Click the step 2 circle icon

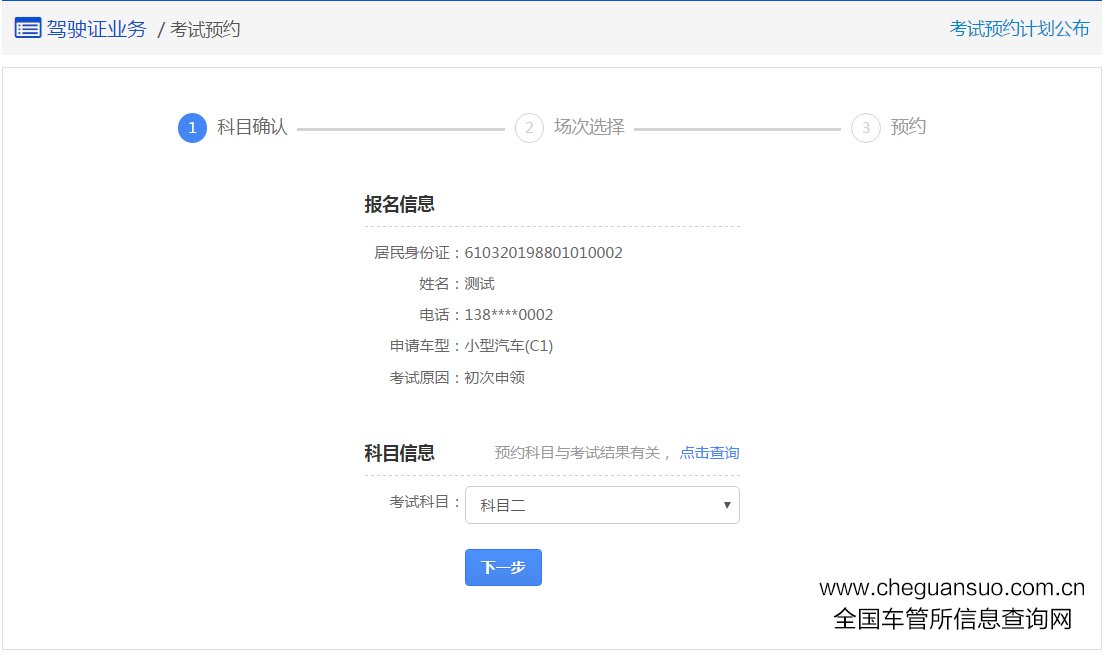click(x=529, y=128)
